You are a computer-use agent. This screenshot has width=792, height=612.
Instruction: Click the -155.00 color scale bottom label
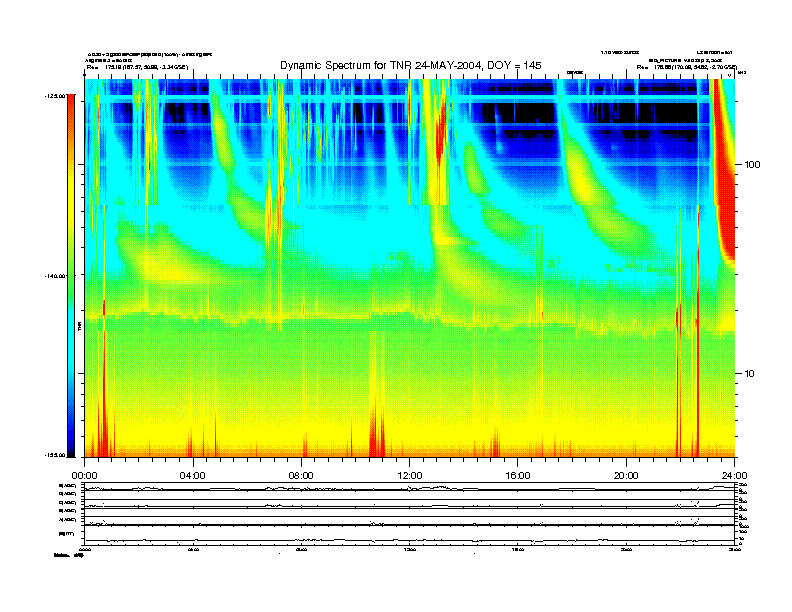click(56, 455)
